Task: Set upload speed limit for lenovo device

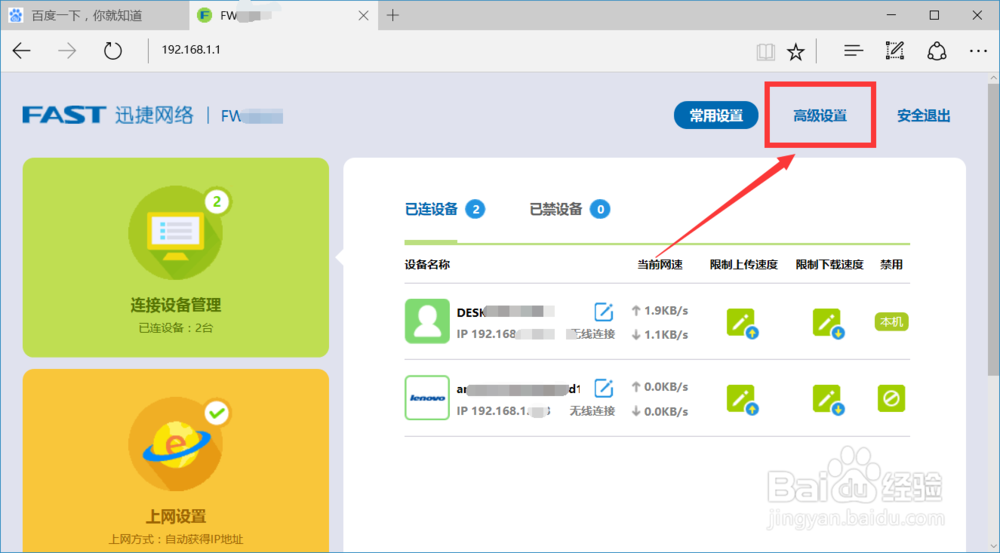Action: (742, 399)
